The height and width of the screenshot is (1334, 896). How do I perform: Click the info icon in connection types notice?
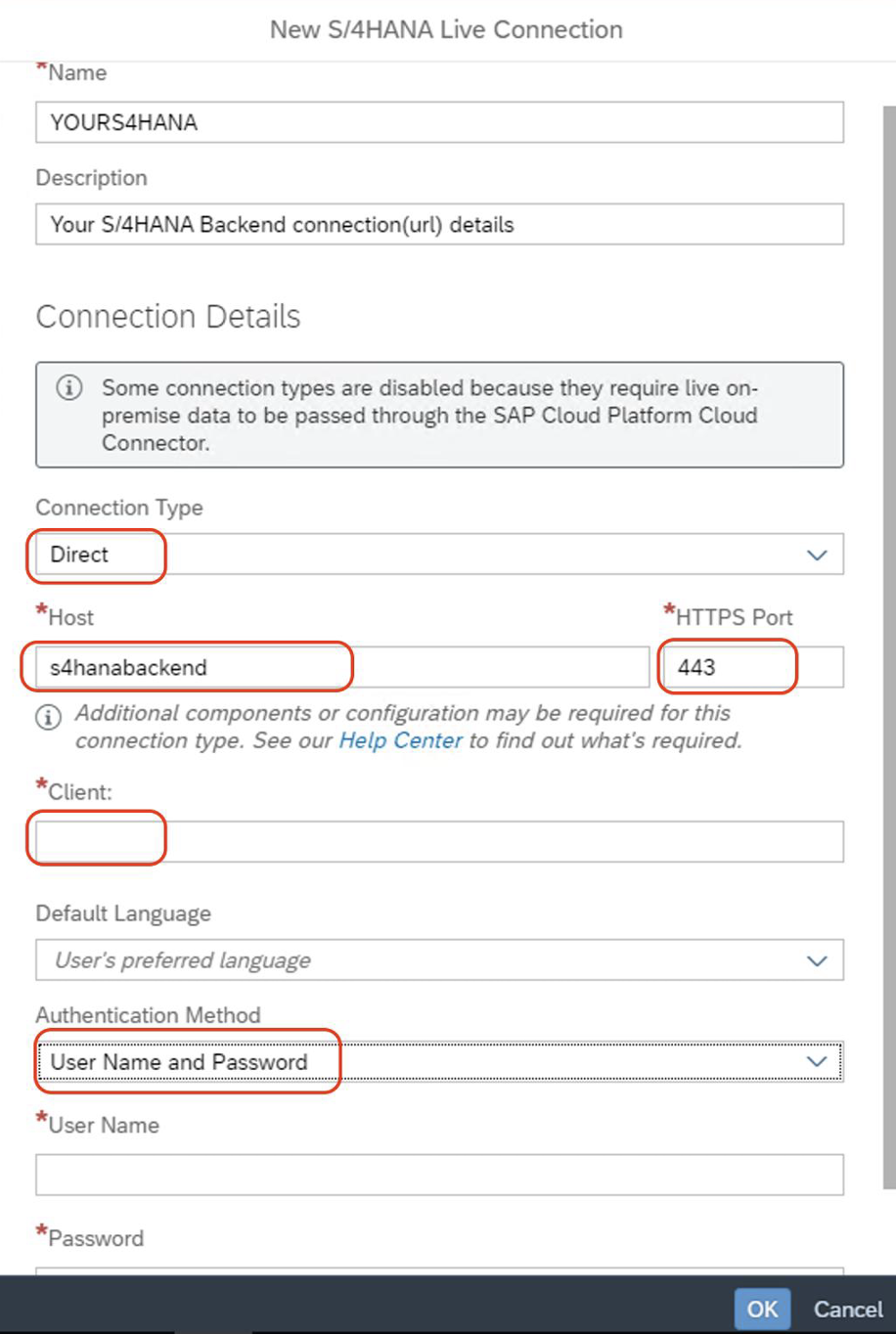[x=68, y=388]
